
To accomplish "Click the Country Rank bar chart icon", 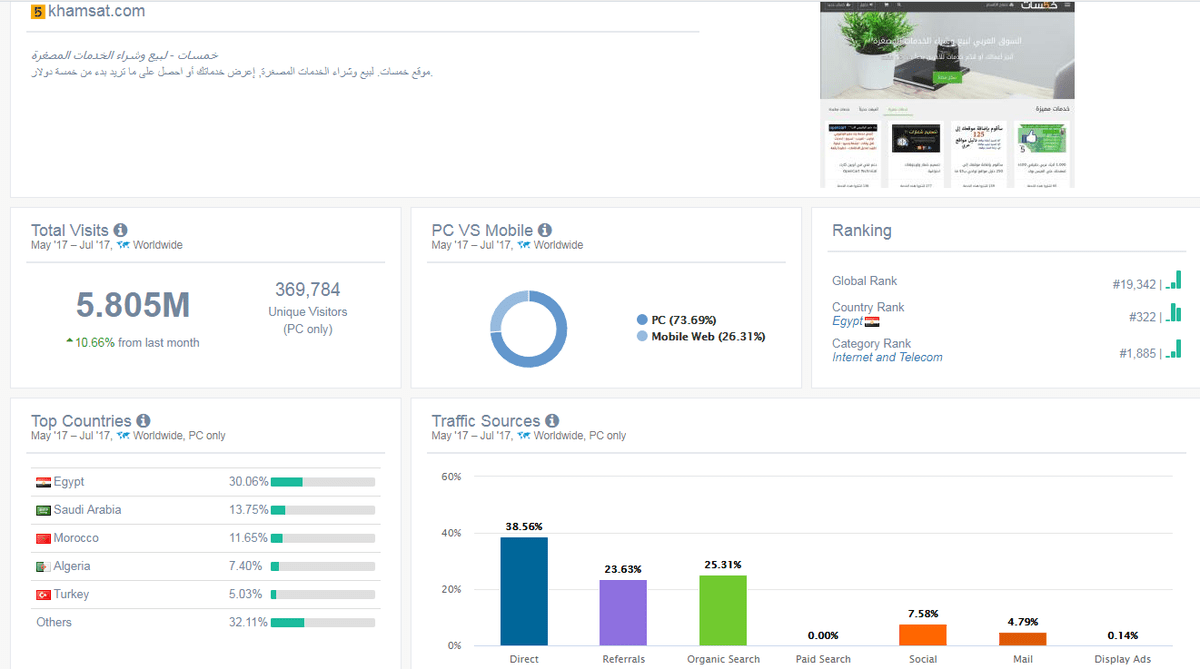I will pos(1174,314).
